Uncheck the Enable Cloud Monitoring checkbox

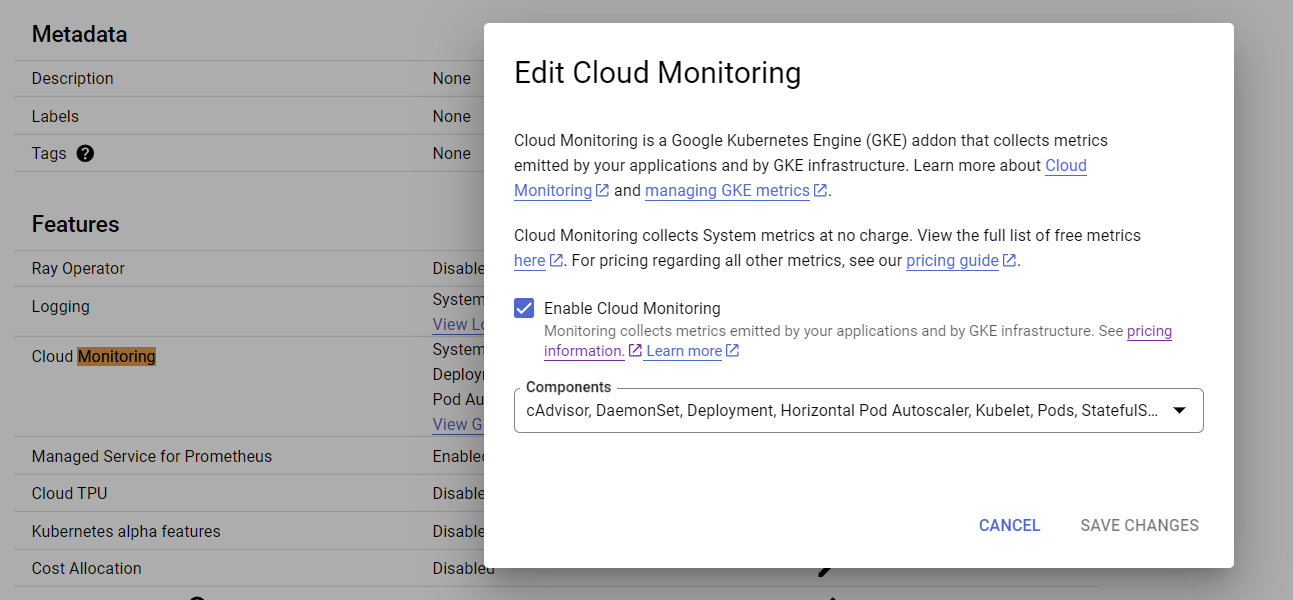(524, 308)
